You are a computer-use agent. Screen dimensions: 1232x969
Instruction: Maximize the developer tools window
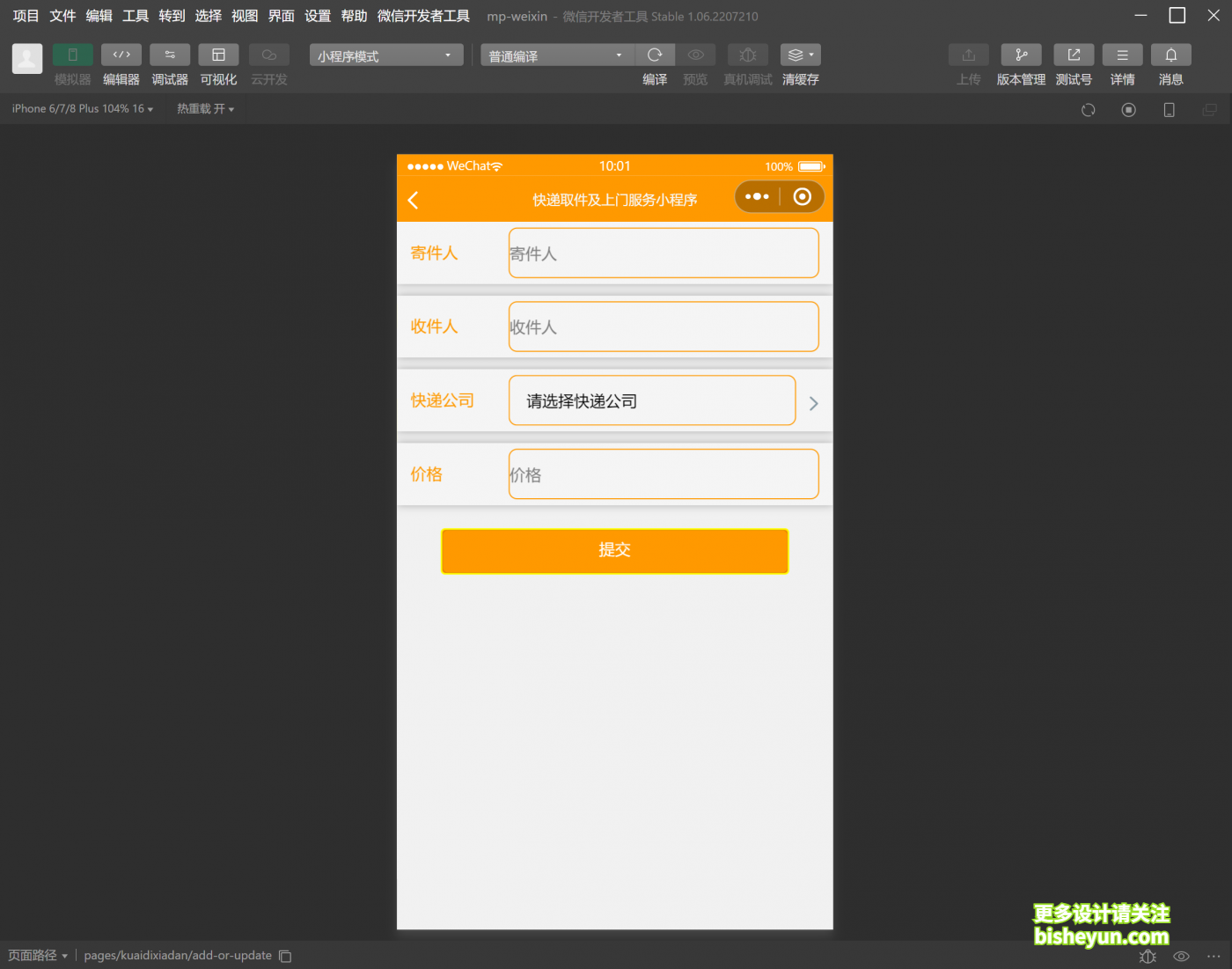pos(1177,15)
